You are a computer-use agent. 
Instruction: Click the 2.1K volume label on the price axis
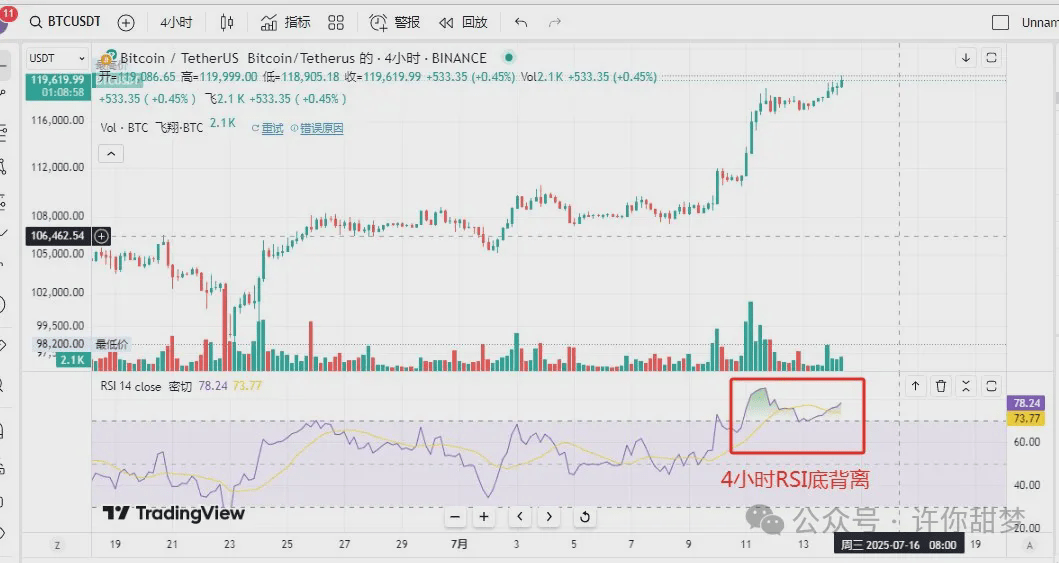coord(73,360)
